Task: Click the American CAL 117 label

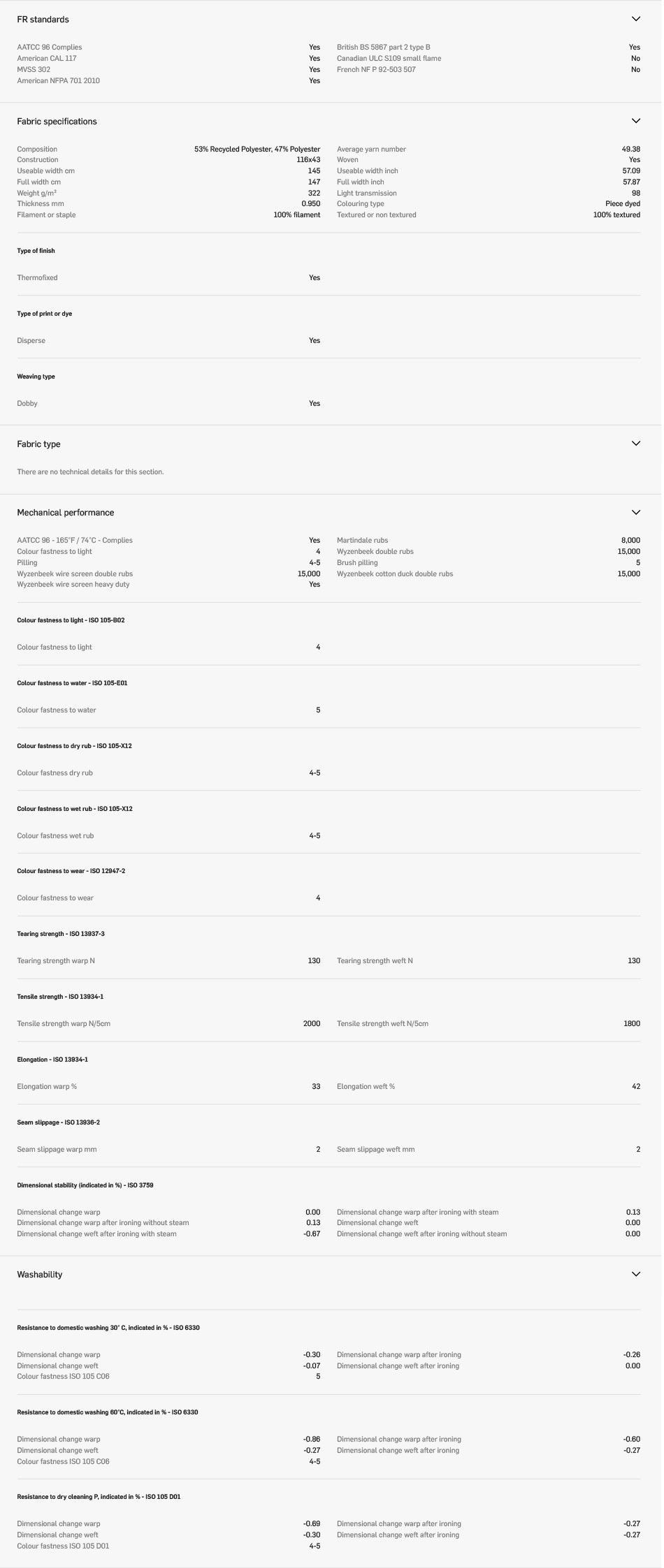Action: pos(46,59)
